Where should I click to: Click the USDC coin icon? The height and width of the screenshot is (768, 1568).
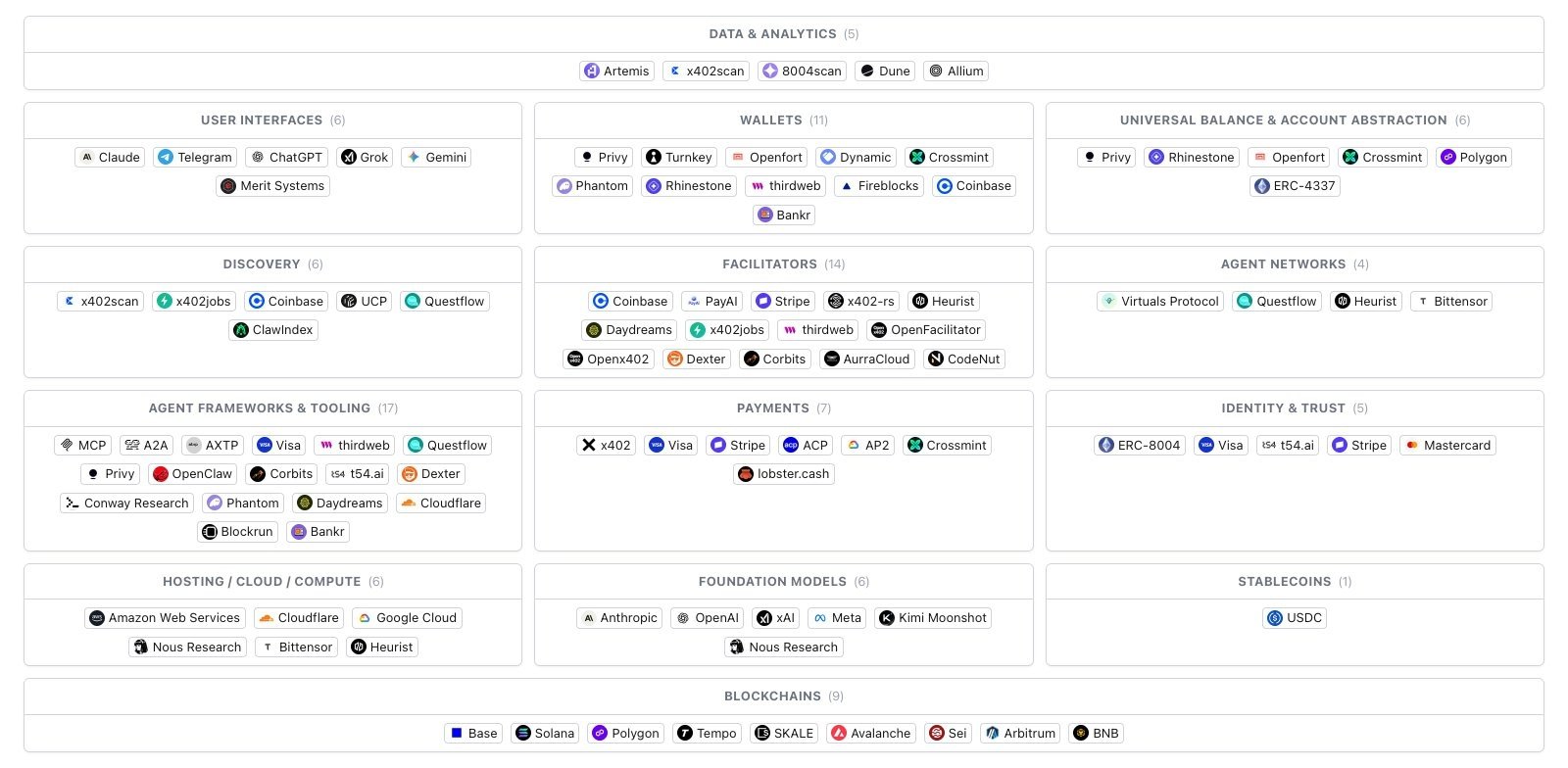[x=1275, y=618]
